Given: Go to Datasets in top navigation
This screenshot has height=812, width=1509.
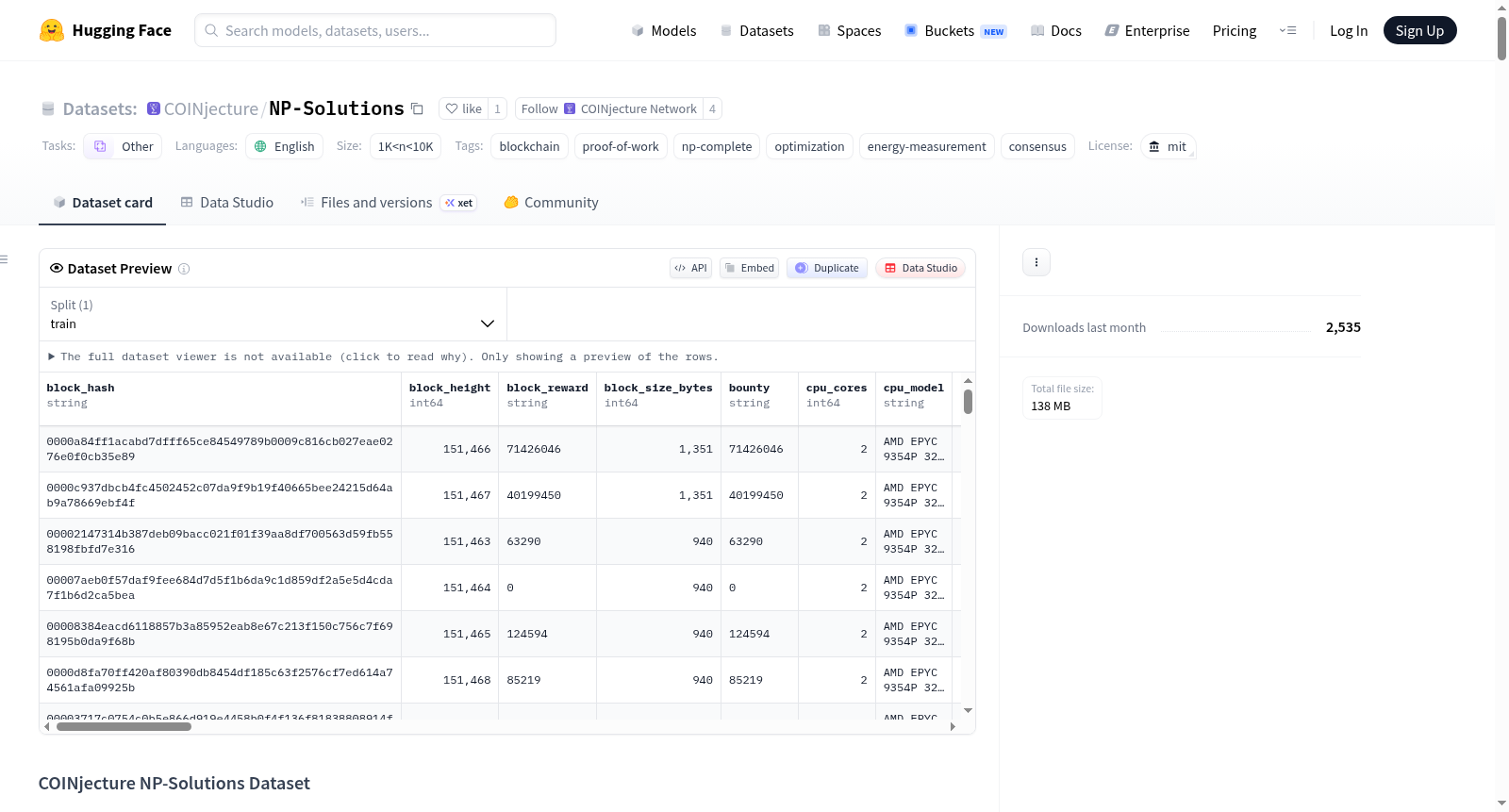Looking at the screenshot, I should point(756,30).
